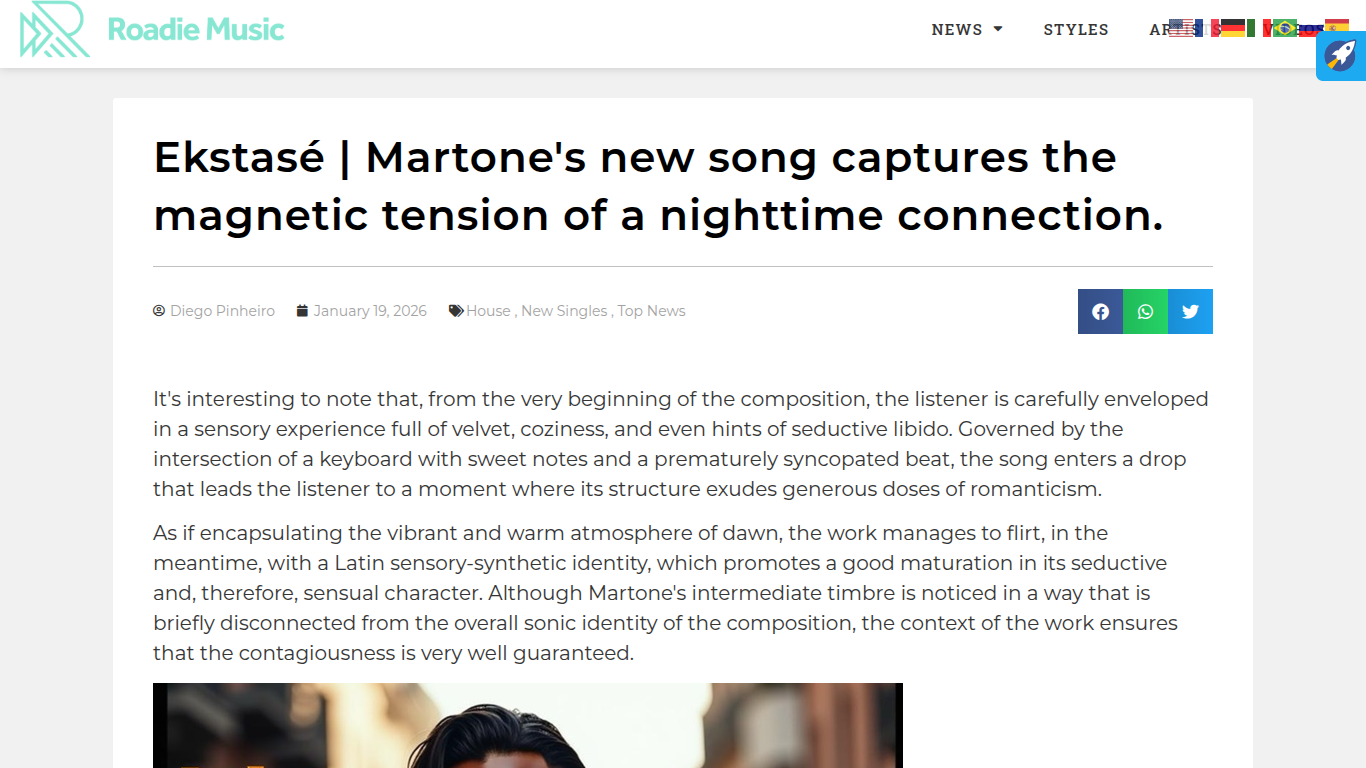This screenshot has height=768, width=1366.
Task: Share article on Twitter
Action: [1190, 311]
